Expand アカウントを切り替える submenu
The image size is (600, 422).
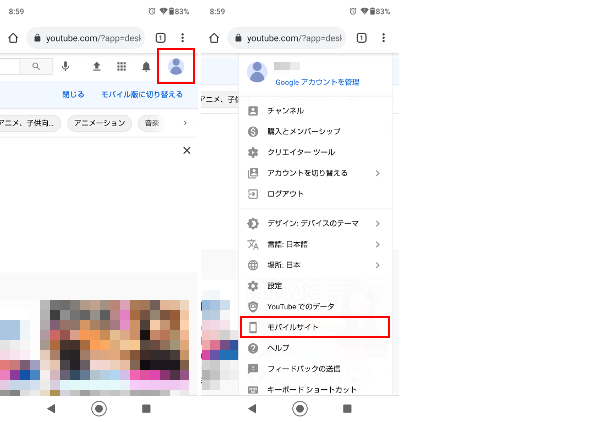click(x=315, y=173)
